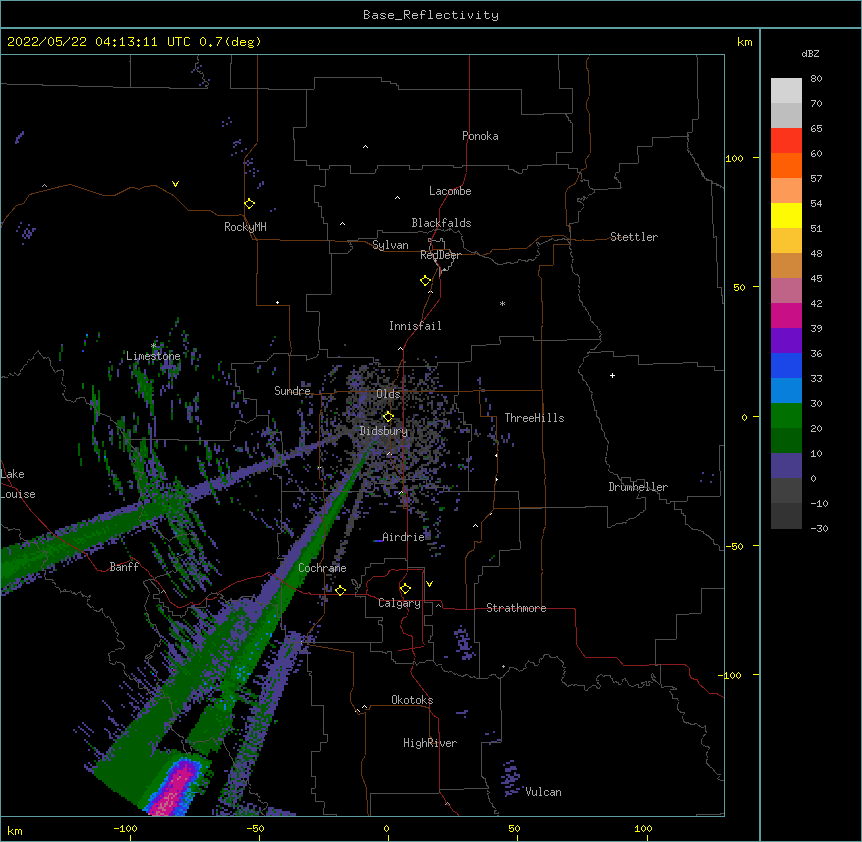Select the red 65 dBZ legend swatch
862x842 pixels.
pyautogui.click(x=786, y=141)
